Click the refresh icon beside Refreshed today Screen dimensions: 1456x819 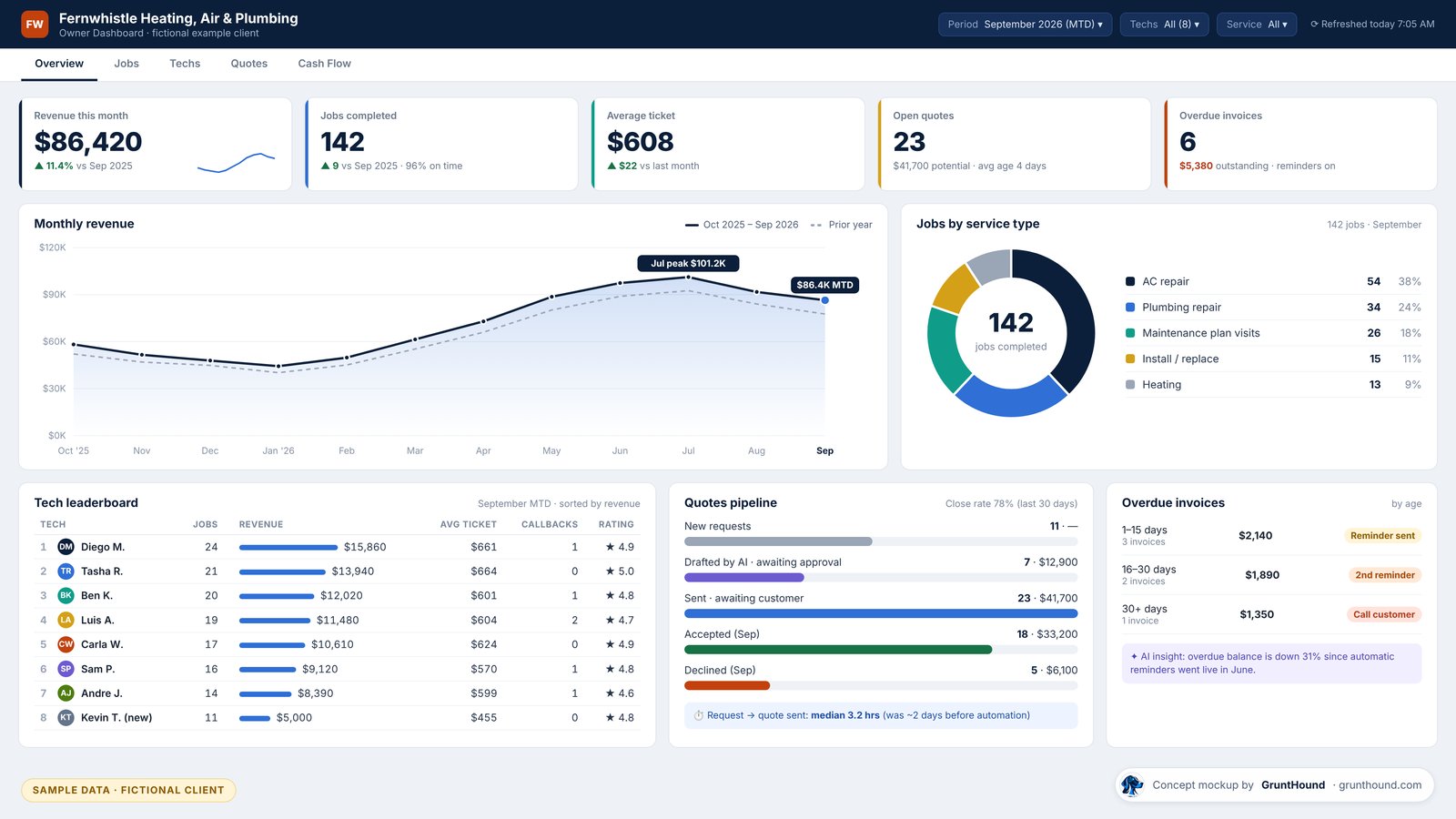pos(1314,25)
